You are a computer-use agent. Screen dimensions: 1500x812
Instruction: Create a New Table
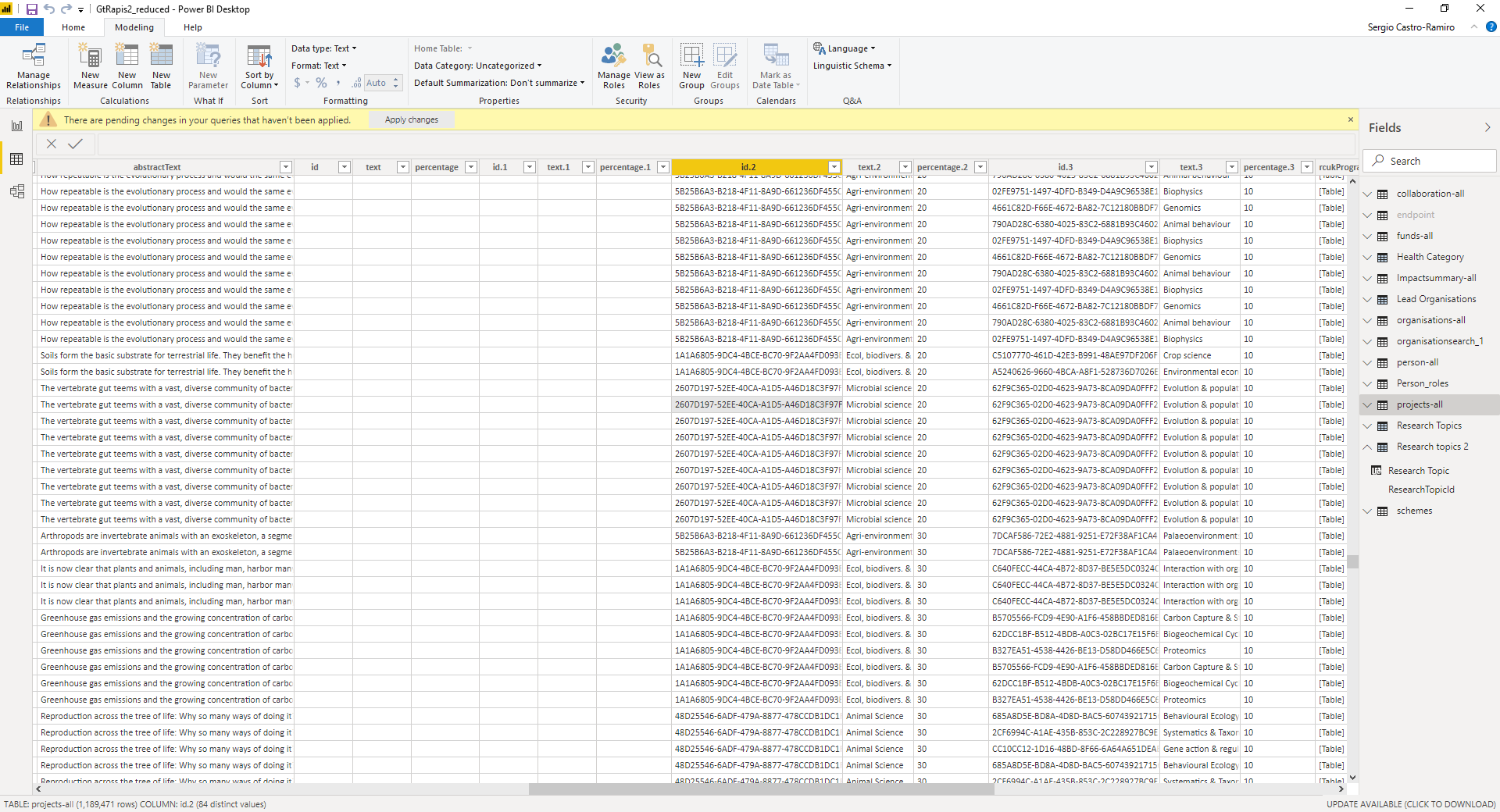(161, 66)
